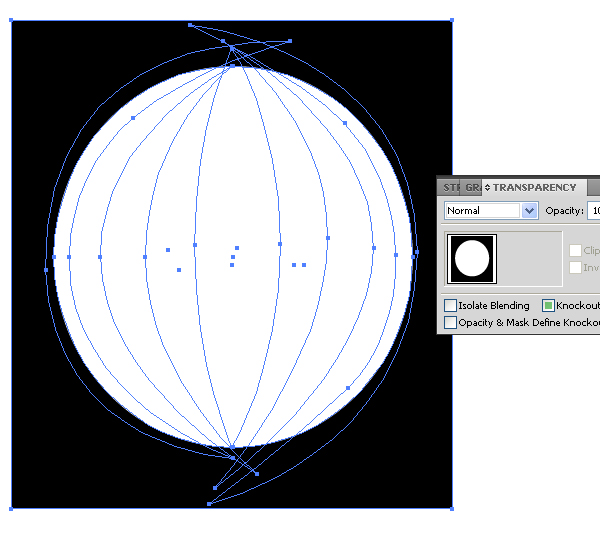The width and height of the screenshot is (600, 550).
Task: Click the Opacity value field
Action: click(594, 211)
